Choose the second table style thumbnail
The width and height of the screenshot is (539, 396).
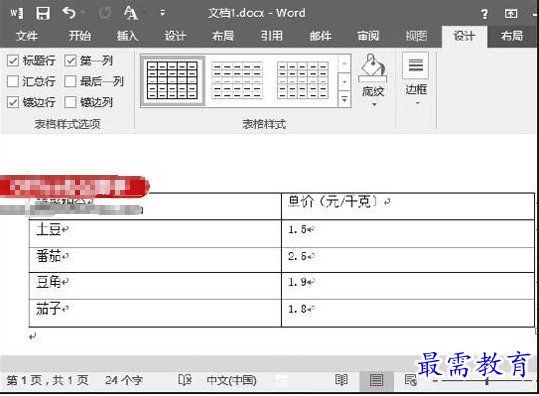click(237, 80)
